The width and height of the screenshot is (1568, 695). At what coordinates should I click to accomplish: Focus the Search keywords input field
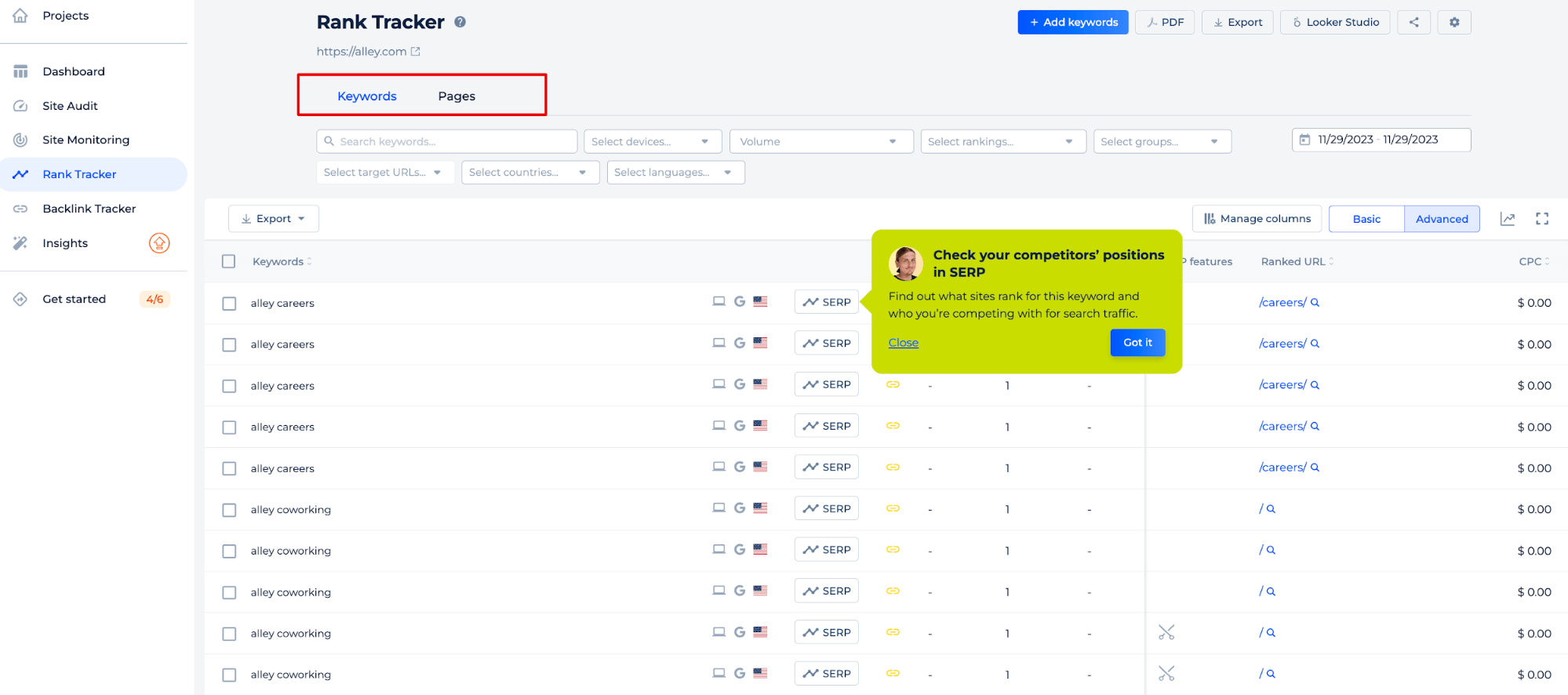447,141
